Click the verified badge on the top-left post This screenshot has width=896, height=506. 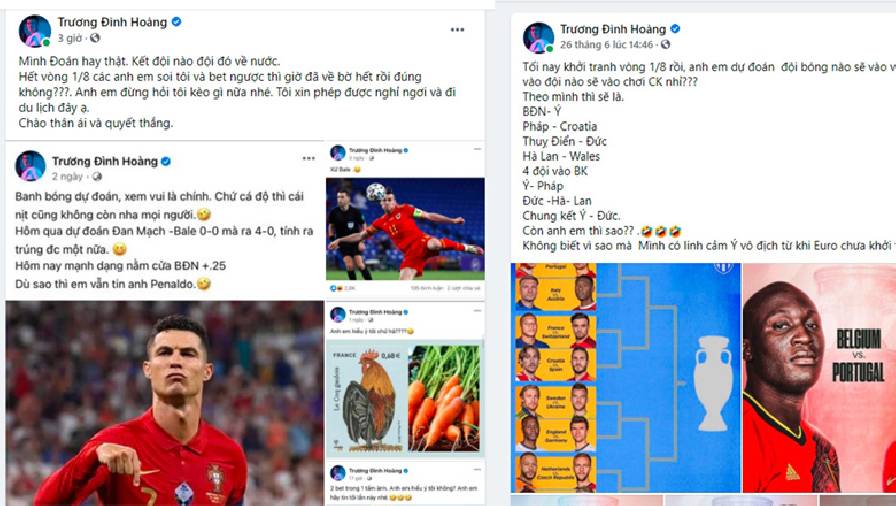pyautogui.click(x=177, y=22)
